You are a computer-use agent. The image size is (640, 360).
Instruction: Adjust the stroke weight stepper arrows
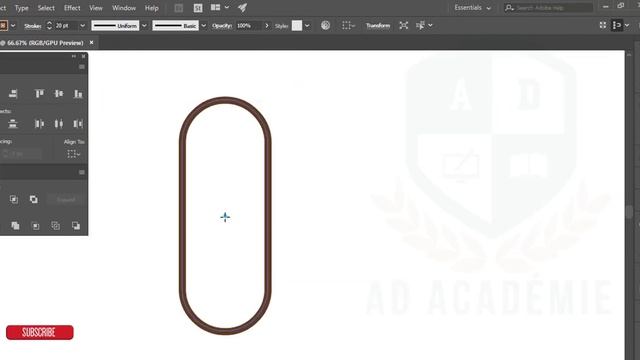(x=49, y=25)
